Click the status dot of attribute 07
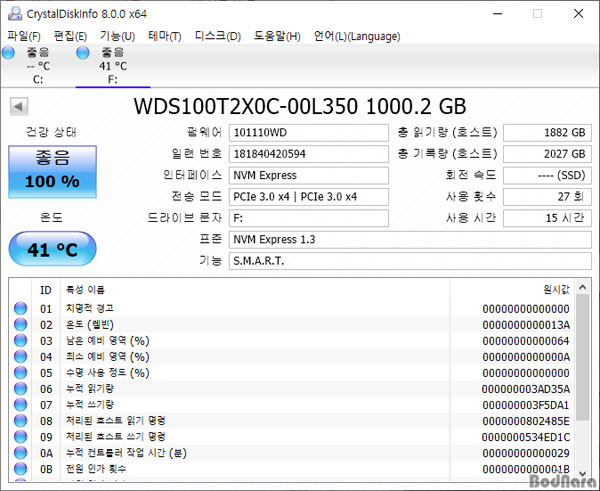 pos(21,405)
